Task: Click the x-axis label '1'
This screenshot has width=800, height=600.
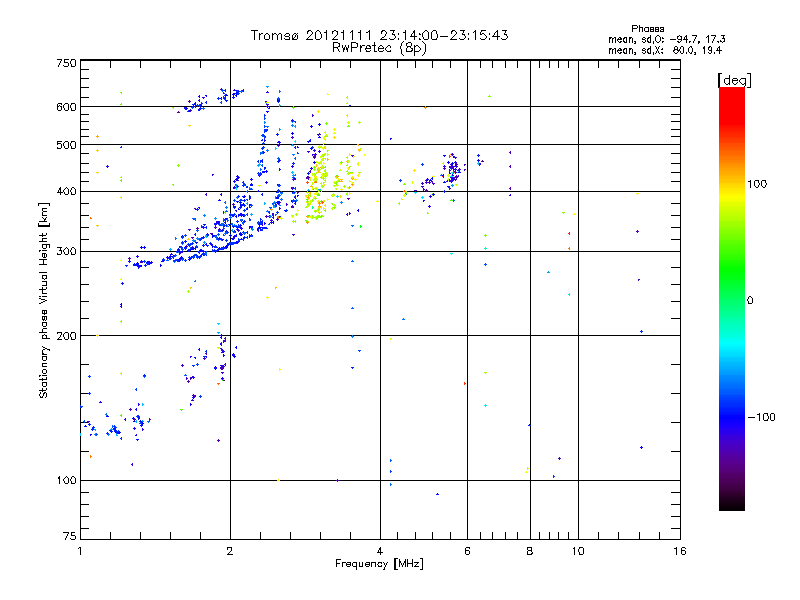Action: (x=80, y=551)
